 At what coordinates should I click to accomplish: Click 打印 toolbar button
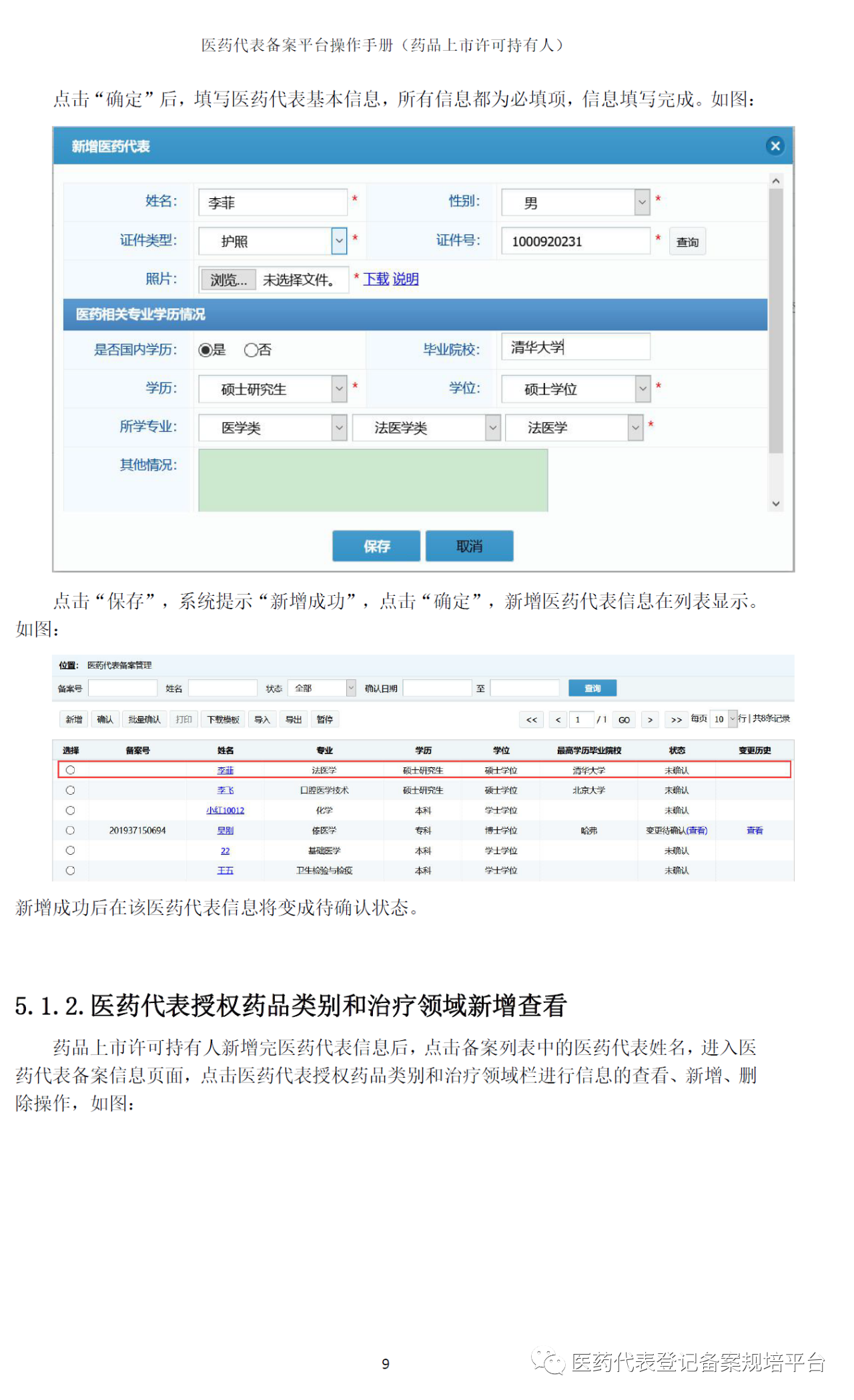[183, 719]
